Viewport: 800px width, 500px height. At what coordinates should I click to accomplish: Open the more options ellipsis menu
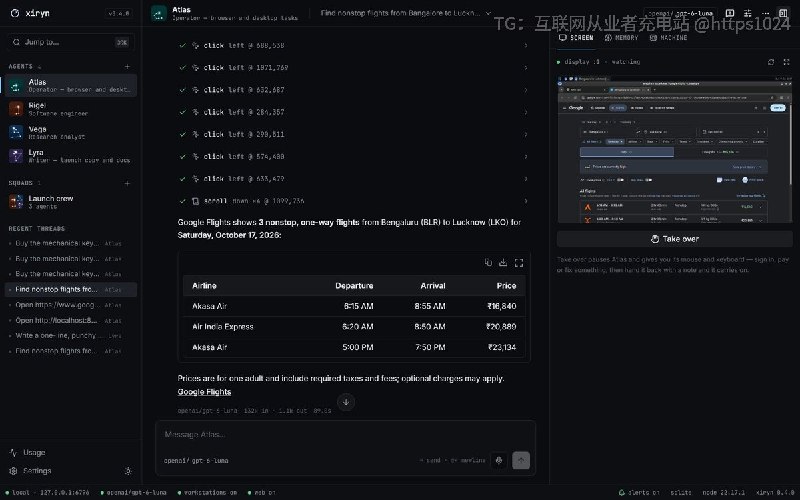tap(765, 13)
